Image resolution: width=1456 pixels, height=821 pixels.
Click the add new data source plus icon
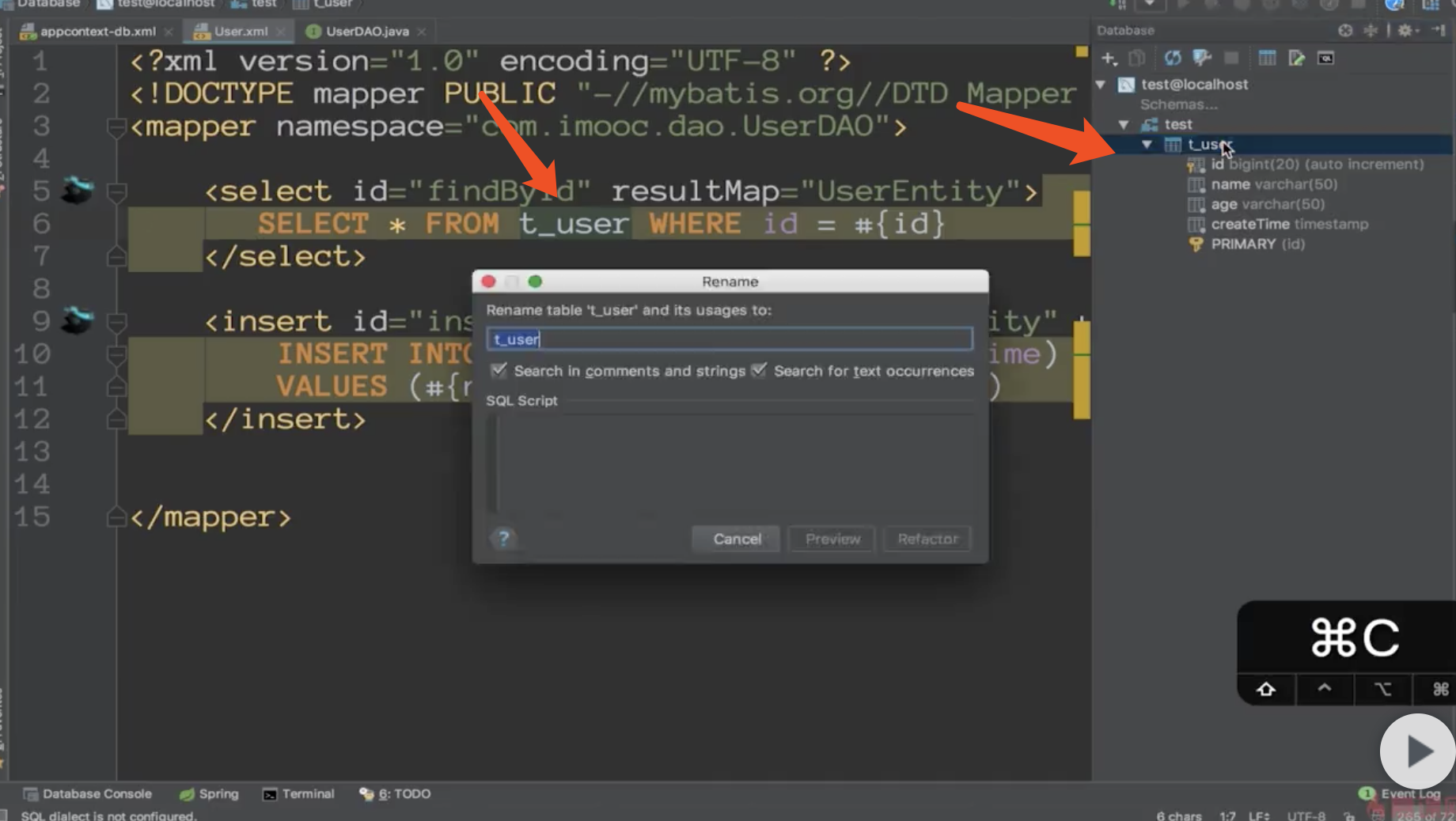click(1109, 59)
